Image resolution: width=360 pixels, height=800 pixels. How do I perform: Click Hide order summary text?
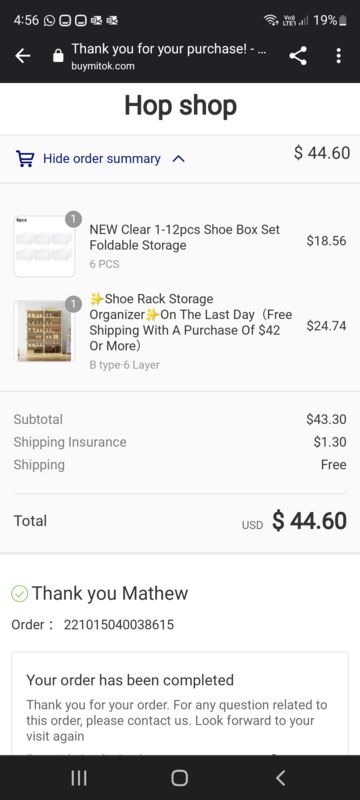pos(101,159)
